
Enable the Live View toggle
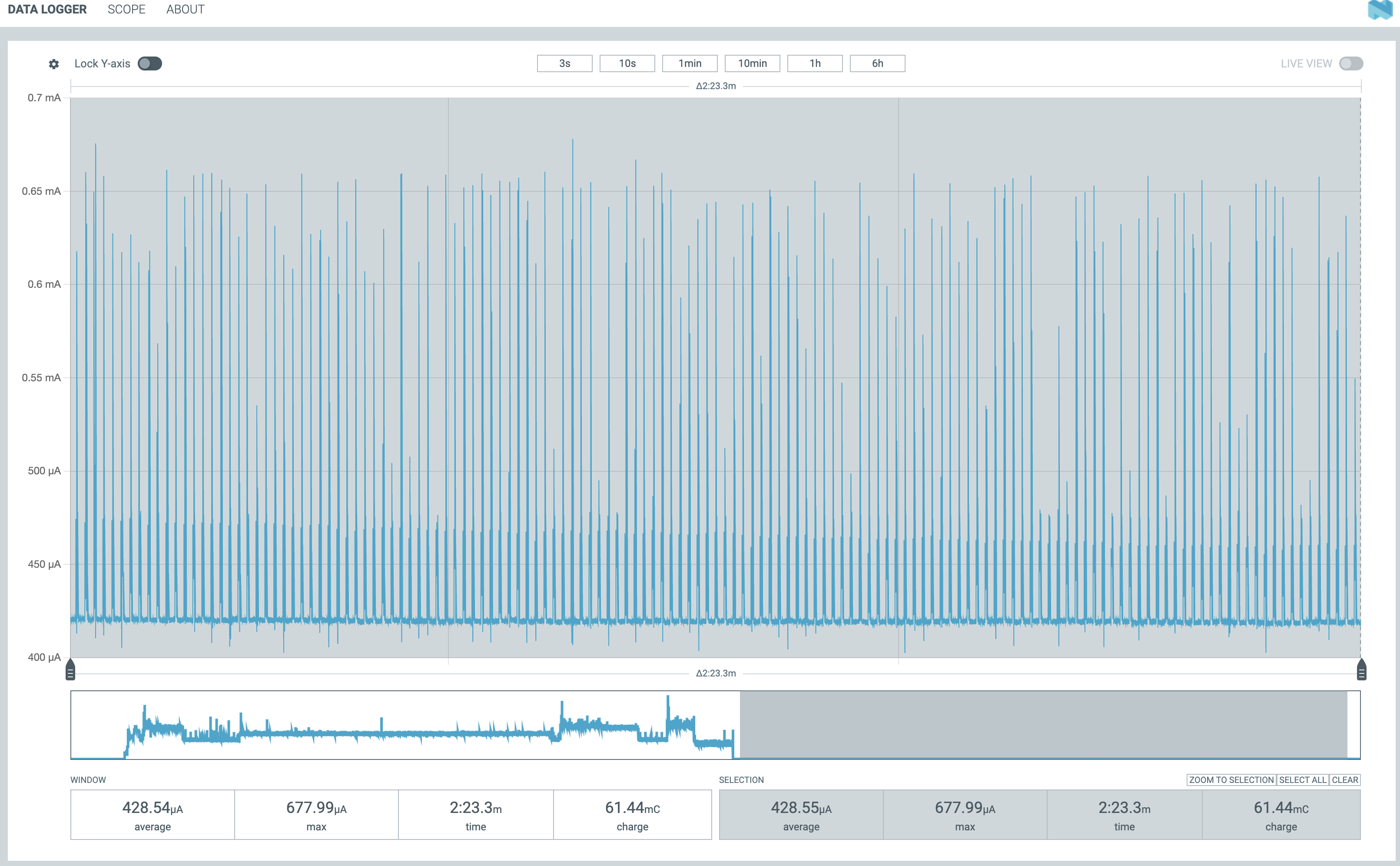pyautogui.click(x=1351, y=63)
